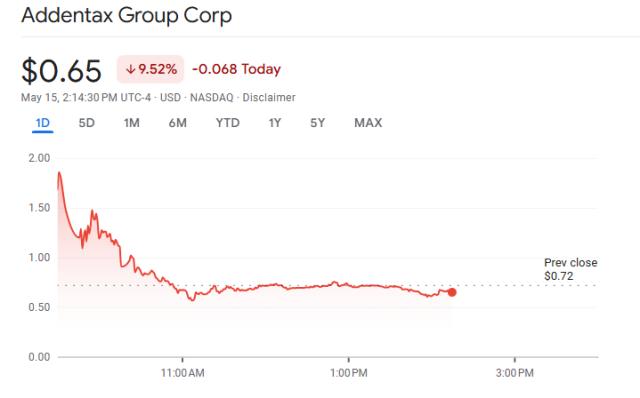View the 1Y chart range
640x398 pixels.
click(275, 123)
